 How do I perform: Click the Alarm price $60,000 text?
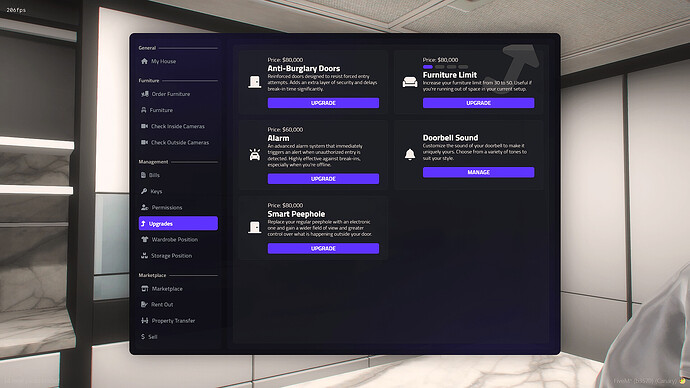(x=285, y=130)
